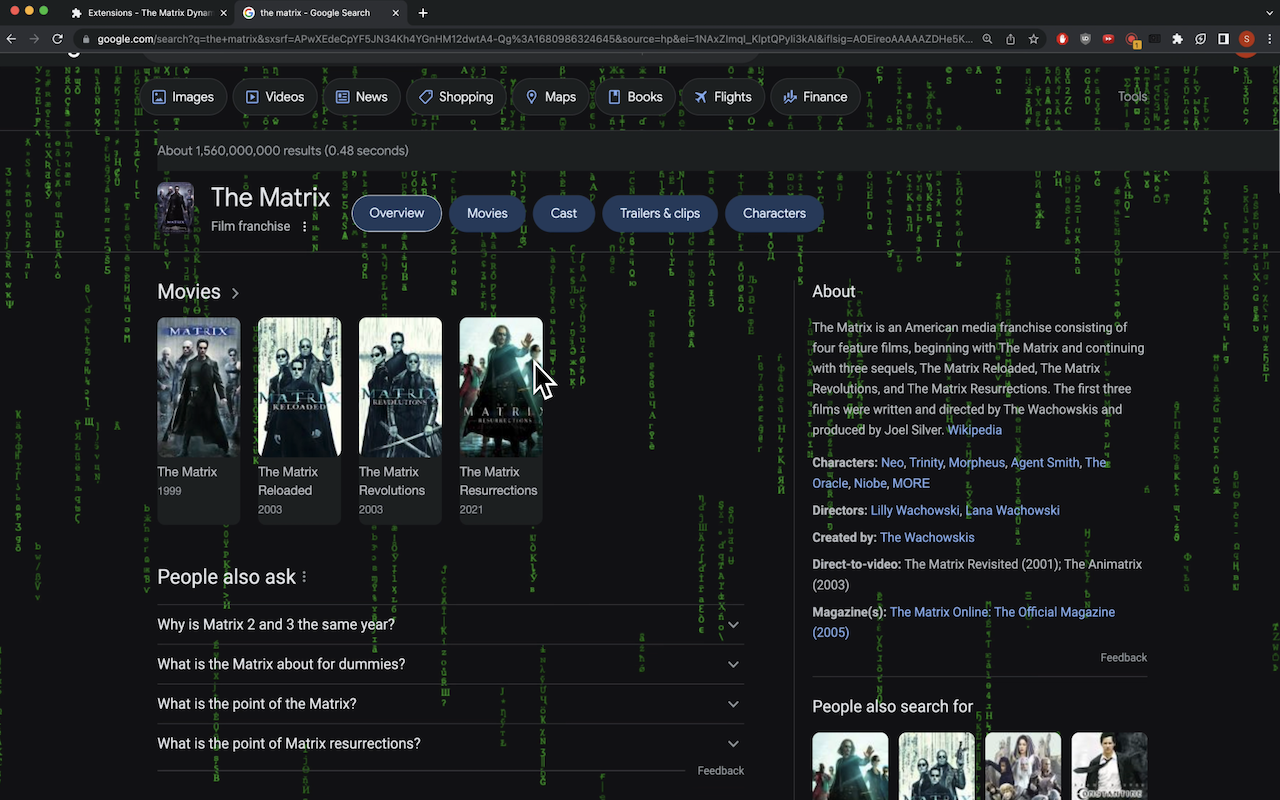Close the Google Search tab
Screen dimensions: 1280x800
coord(396,13)
